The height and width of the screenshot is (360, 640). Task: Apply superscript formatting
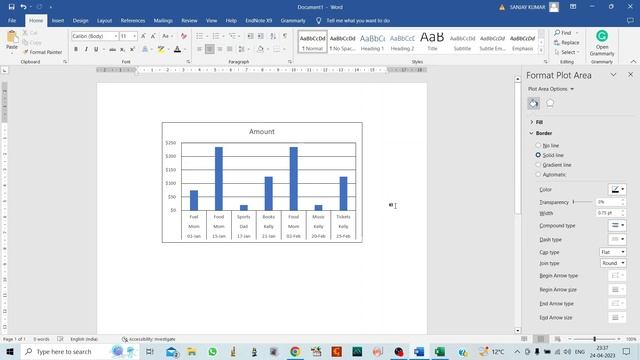[x=132, y=49]
